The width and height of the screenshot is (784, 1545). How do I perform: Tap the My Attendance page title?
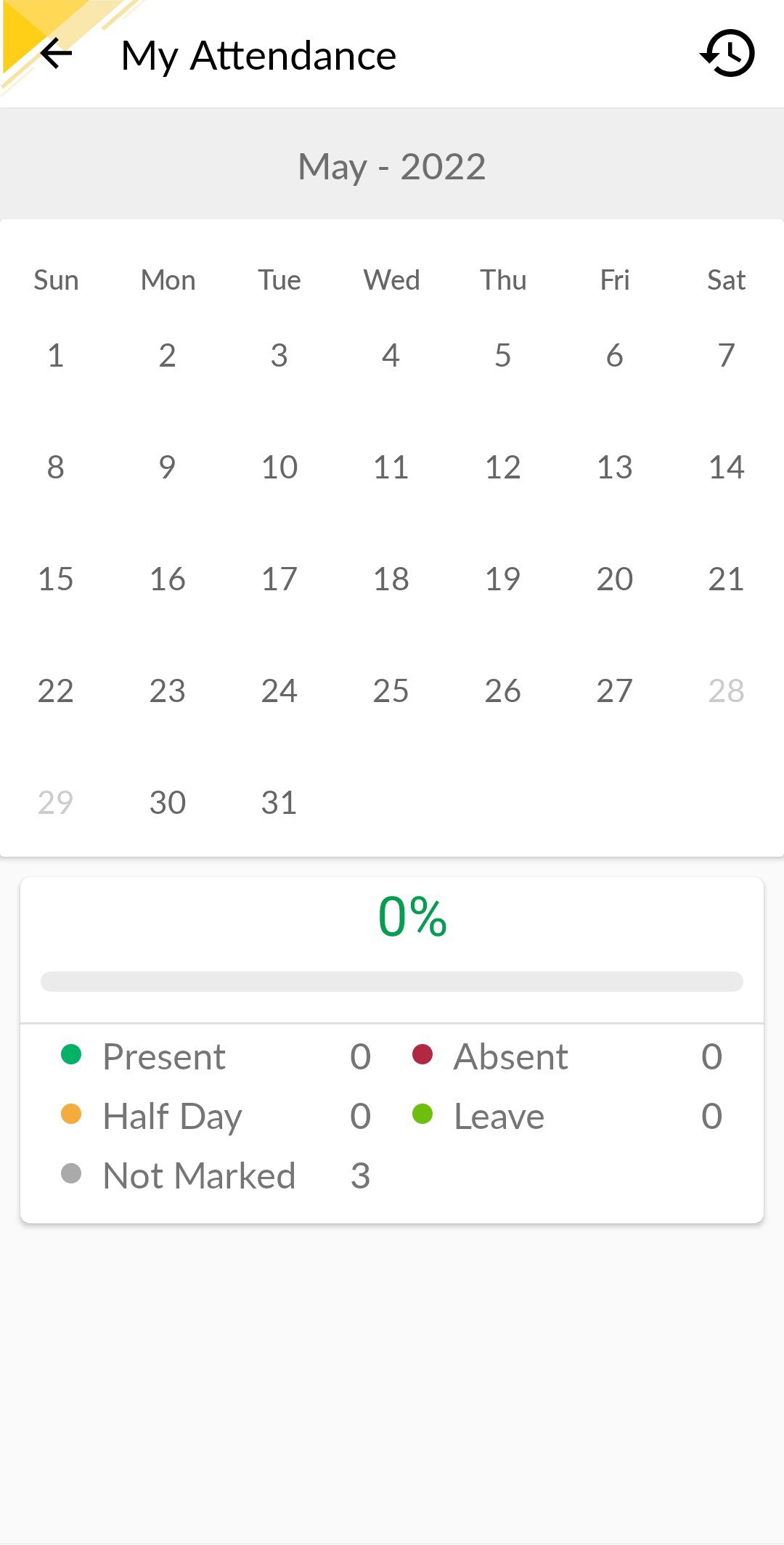258,56
